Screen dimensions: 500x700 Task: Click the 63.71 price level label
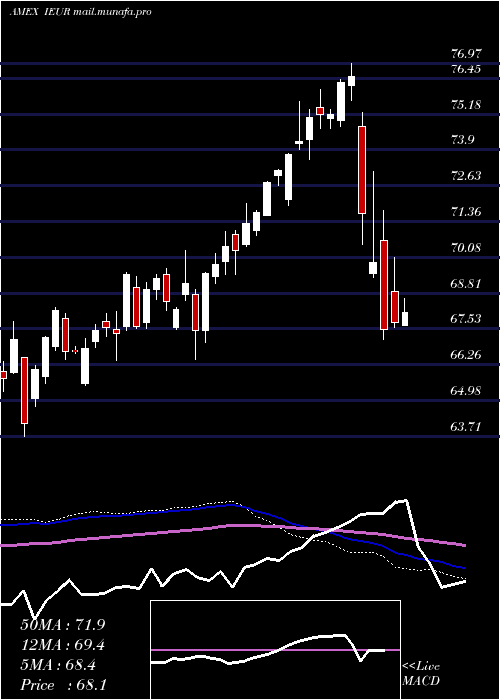coord(466,427)
